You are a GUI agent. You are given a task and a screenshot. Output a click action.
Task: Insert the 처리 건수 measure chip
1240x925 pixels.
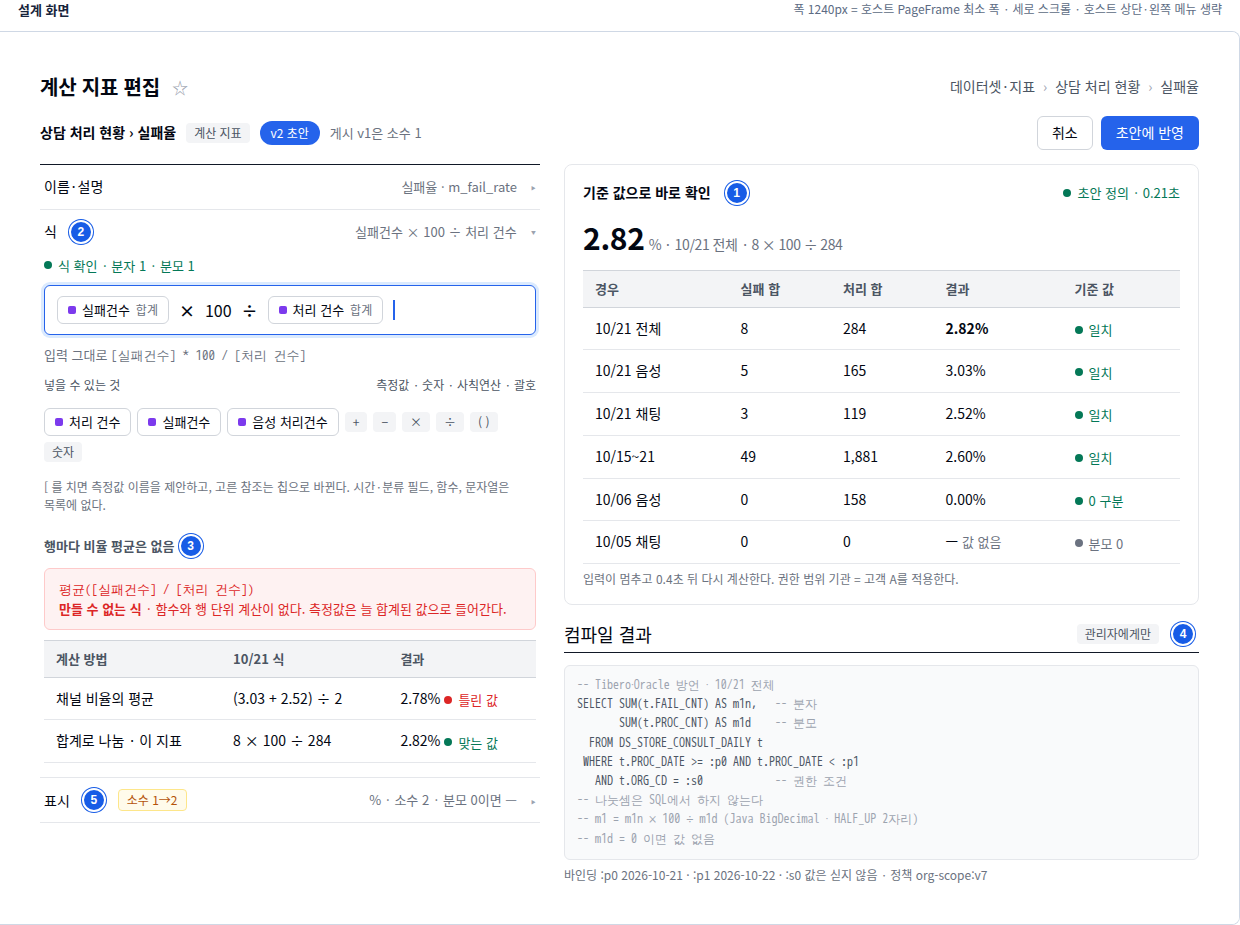pos(87,422)
